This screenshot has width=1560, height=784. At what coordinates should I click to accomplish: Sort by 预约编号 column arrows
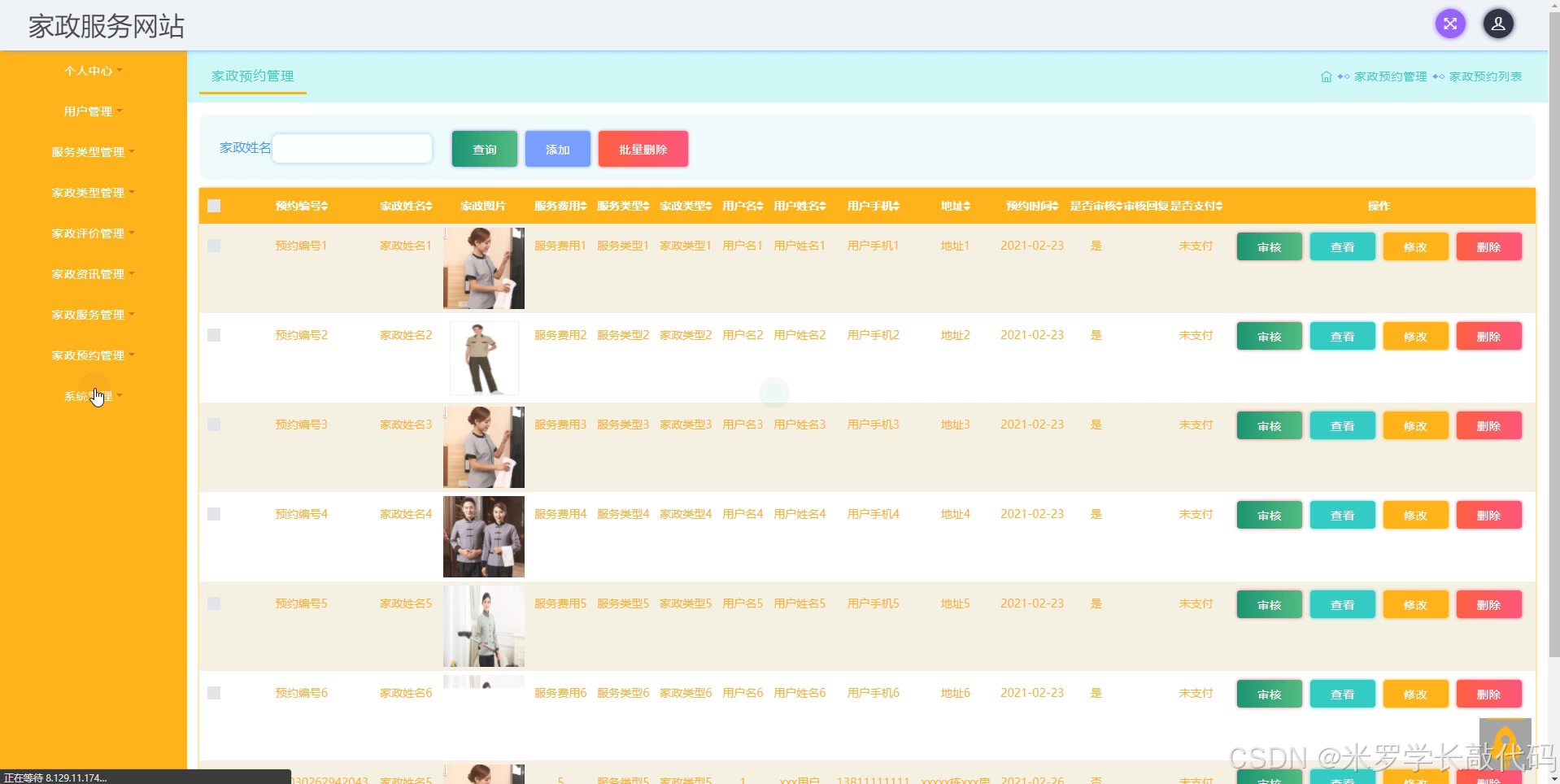[x=325, y=207]
